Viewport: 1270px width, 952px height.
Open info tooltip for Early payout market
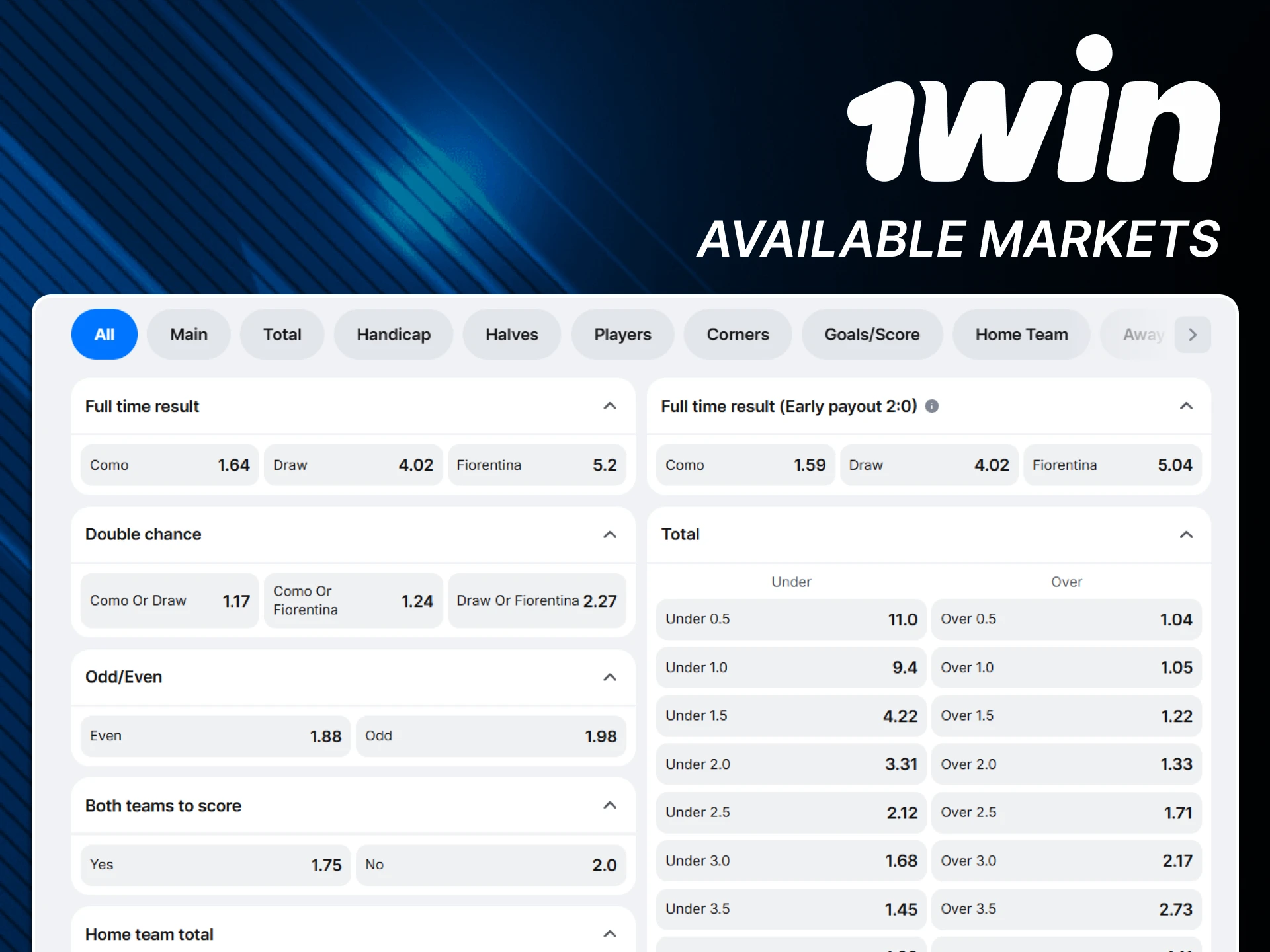pyautogui.click(x=933, y=406)
